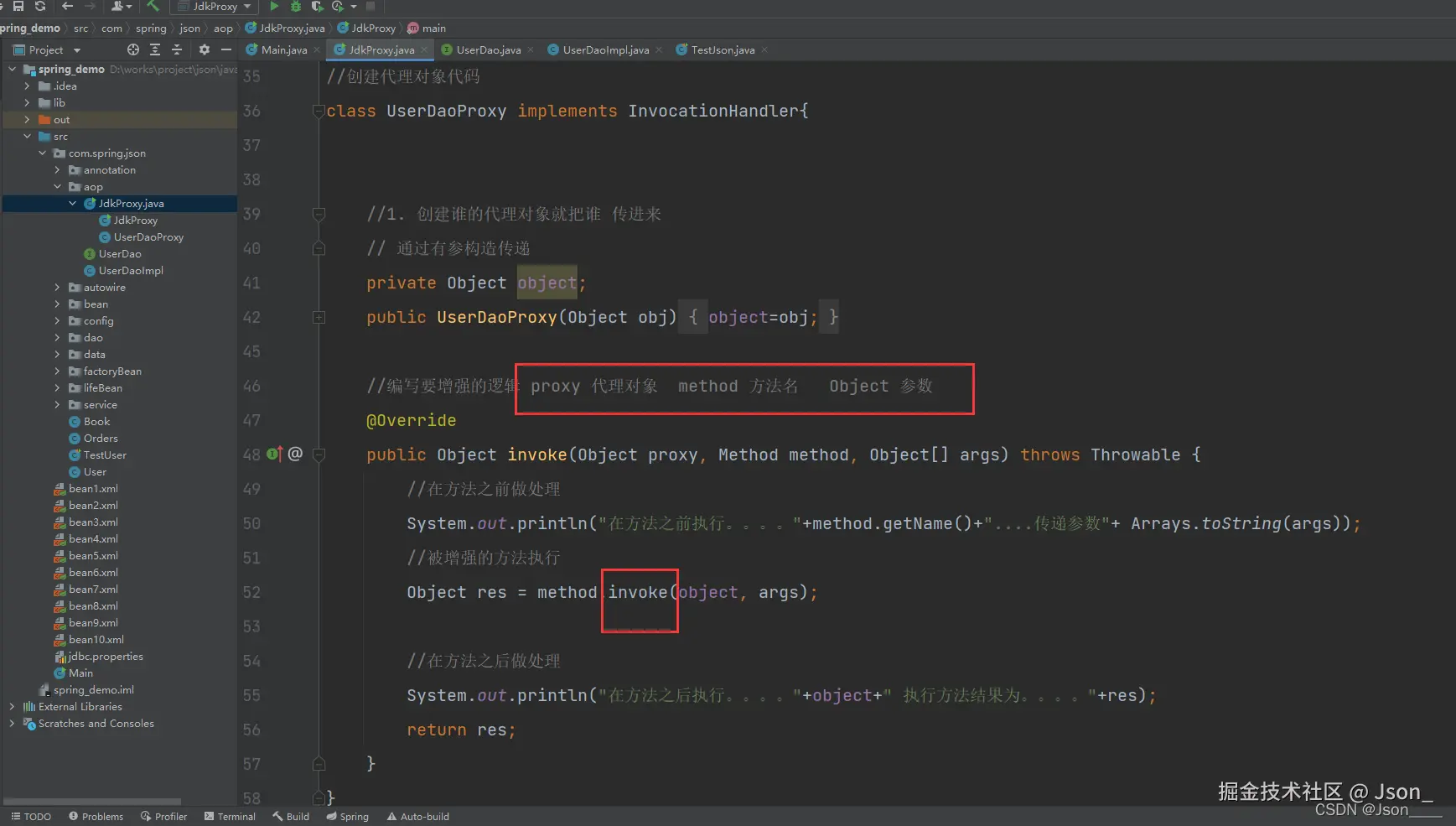The image size is (1456, 826).
Task: Collapse the src folder
Action: [27, 137]
